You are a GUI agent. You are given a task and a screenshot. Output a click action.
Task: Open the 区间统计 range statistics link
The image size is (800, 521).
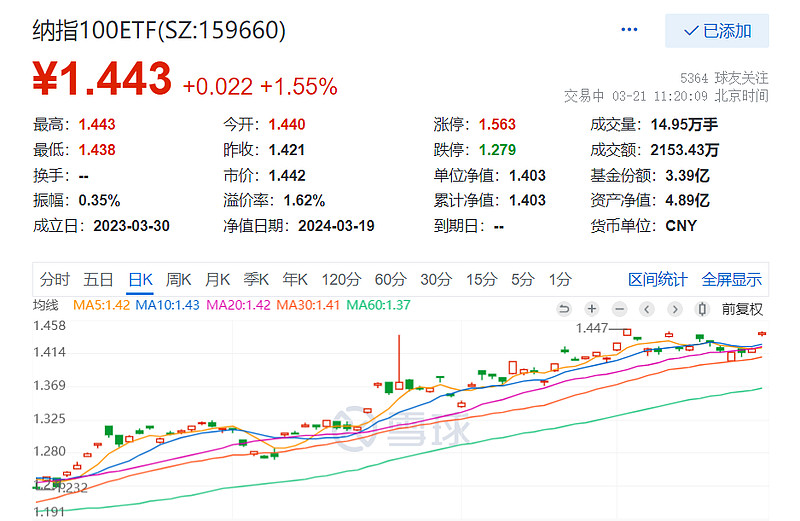658,280
